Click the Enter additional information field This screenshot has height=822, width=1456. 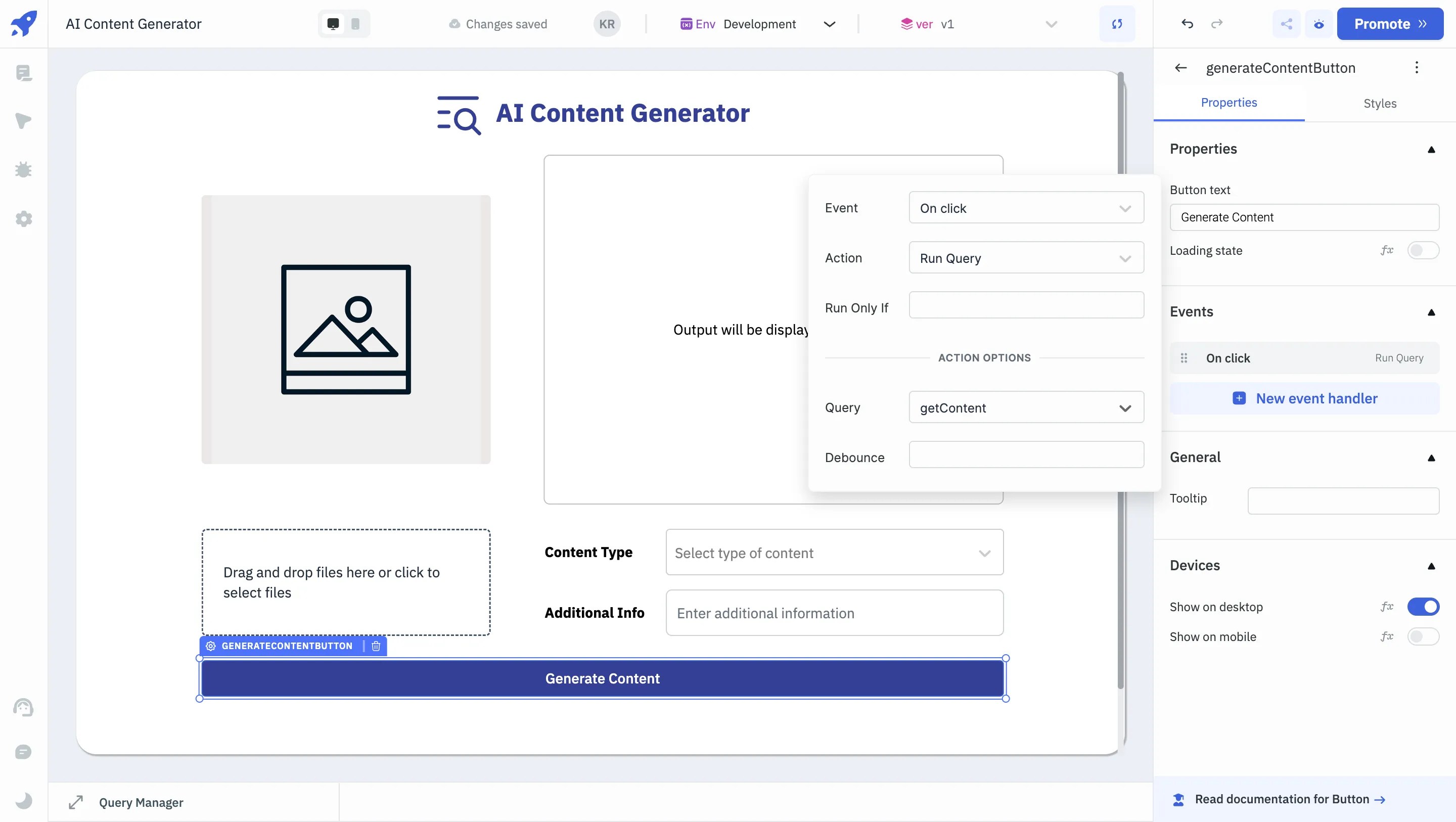pos(835,613)
